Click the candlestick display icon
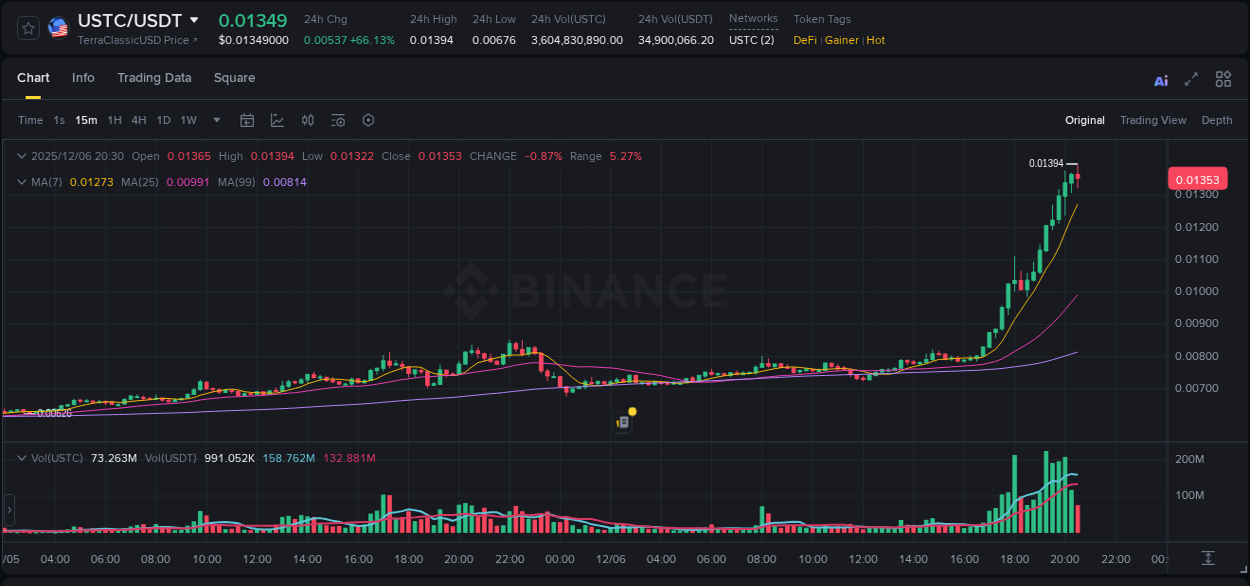The image size is (1250, 586). [x=307, y=120]
